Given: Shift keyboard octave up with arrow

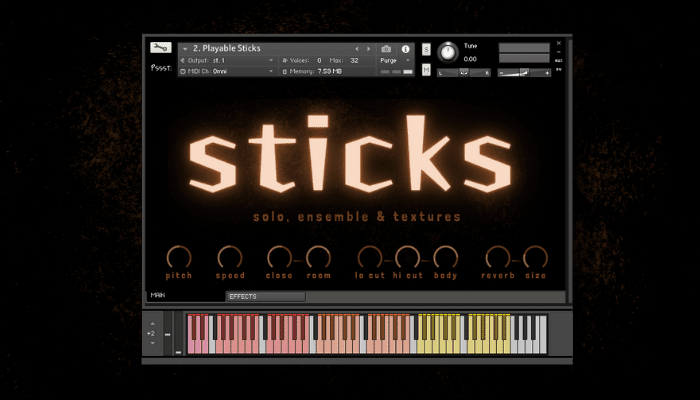Looking at the screenshot, I should coord(151,322).
